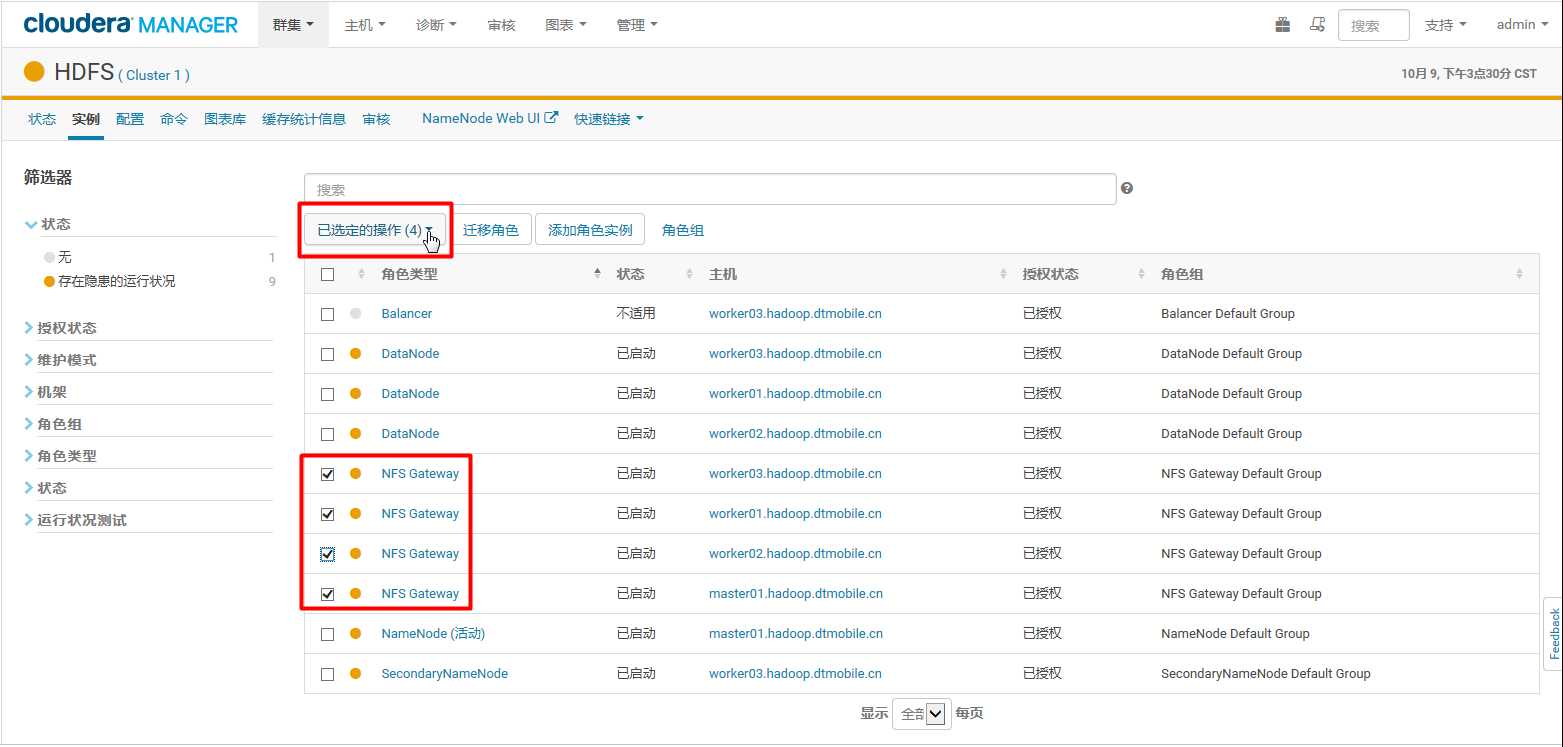Uncheck the NFS Gateway master01 checkbox
The width and height of the screenshot is (1563, 747).
pyautogui.click(x=327, y=594)
